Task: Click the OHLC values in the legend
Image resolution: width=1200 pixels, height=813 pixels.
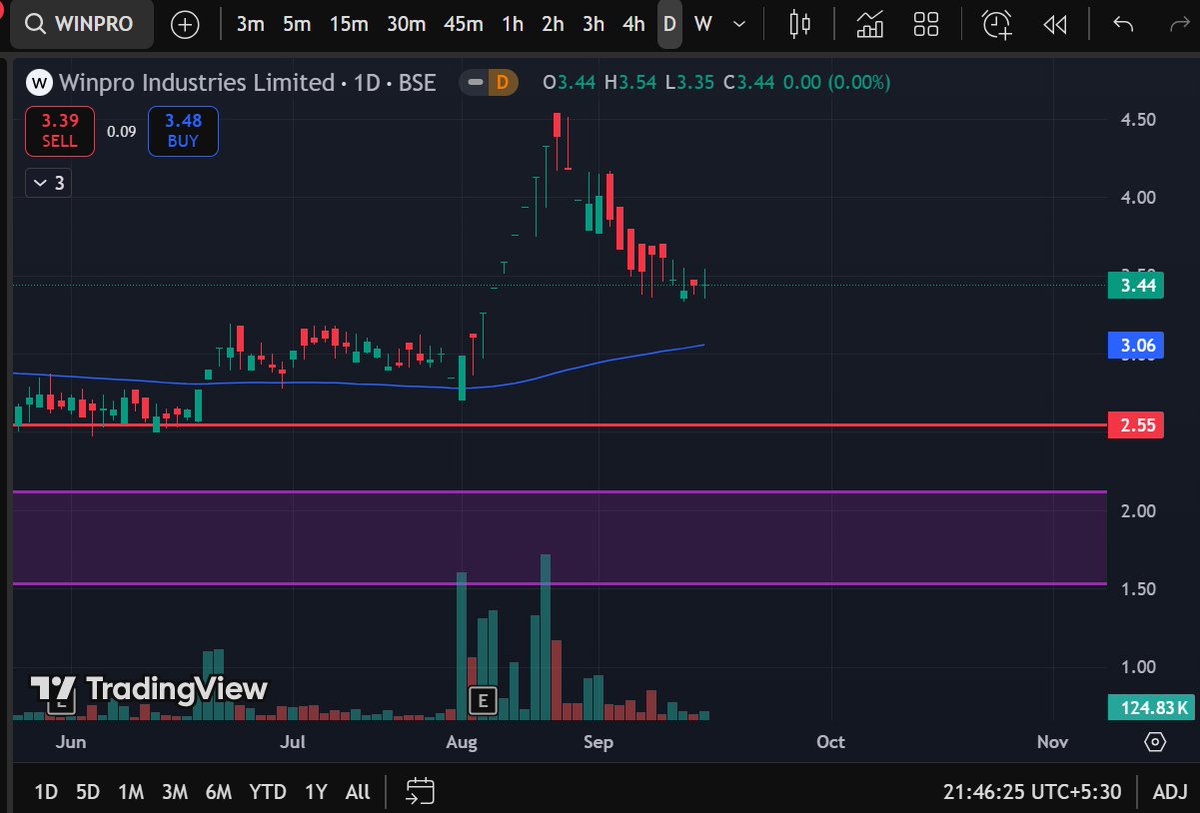Action: [716, 82]
